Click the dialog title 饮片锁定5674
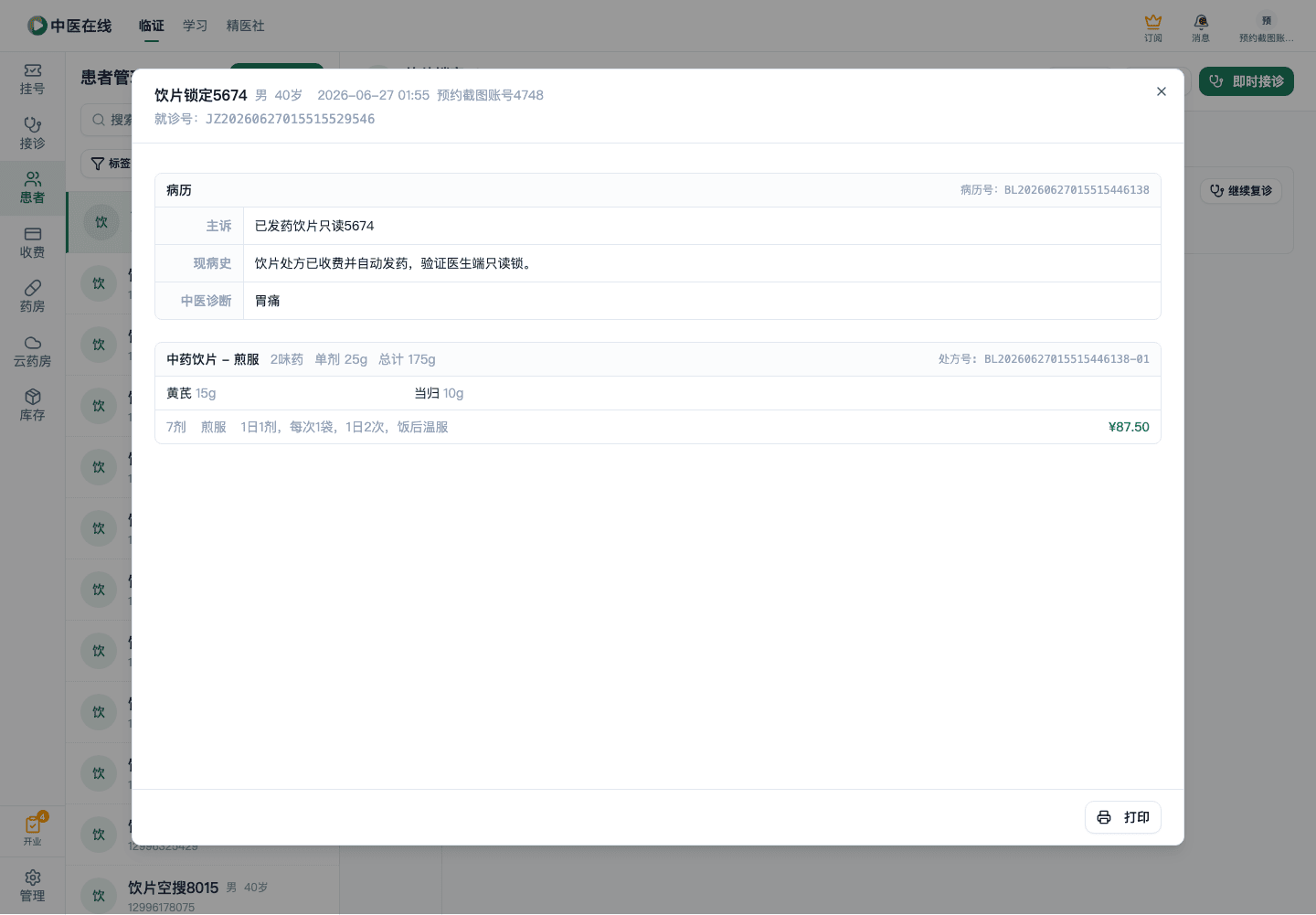1316x915 pixels. pos(200,95)
